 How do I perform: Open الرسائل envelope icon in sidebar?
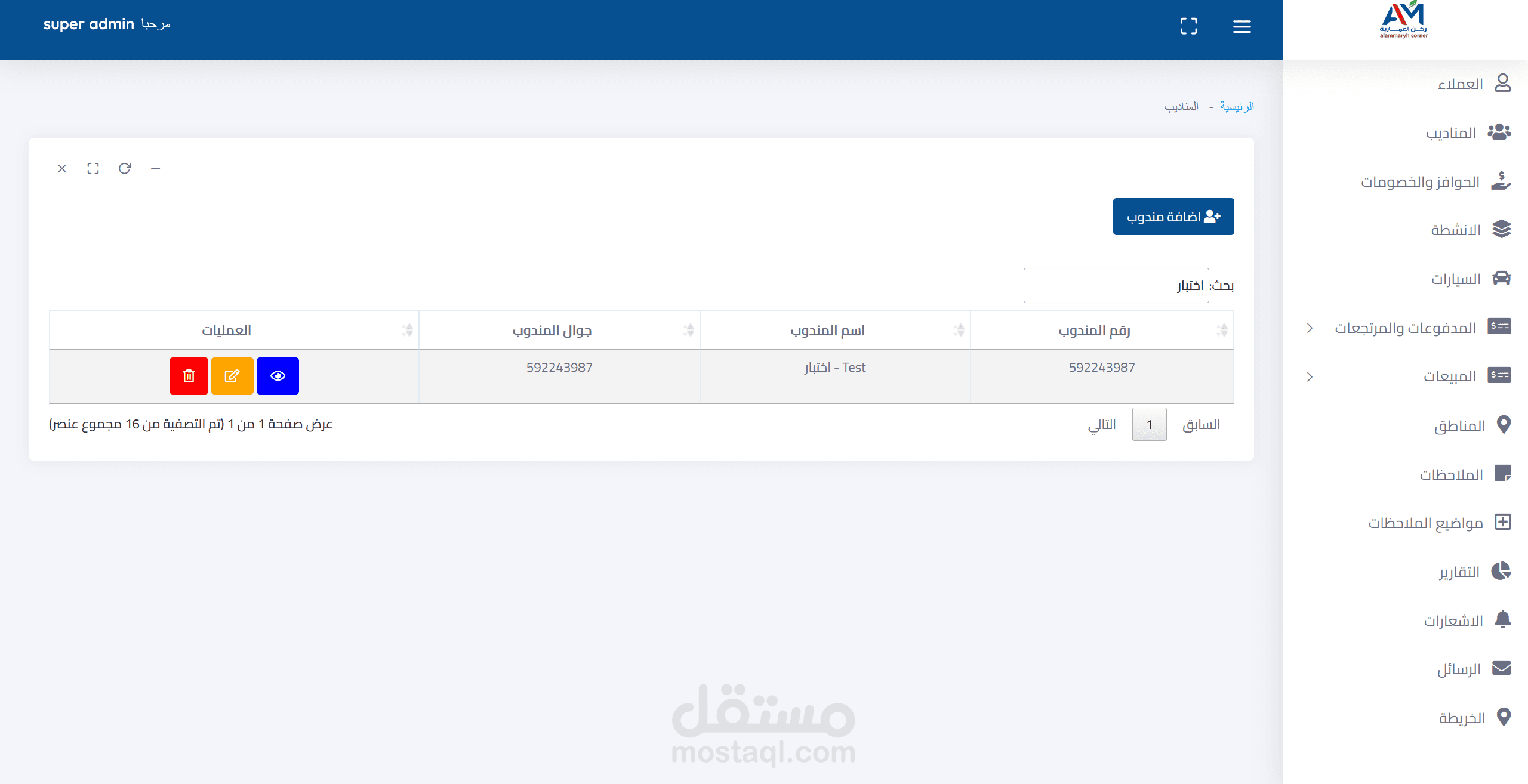tap(1501, 668)
